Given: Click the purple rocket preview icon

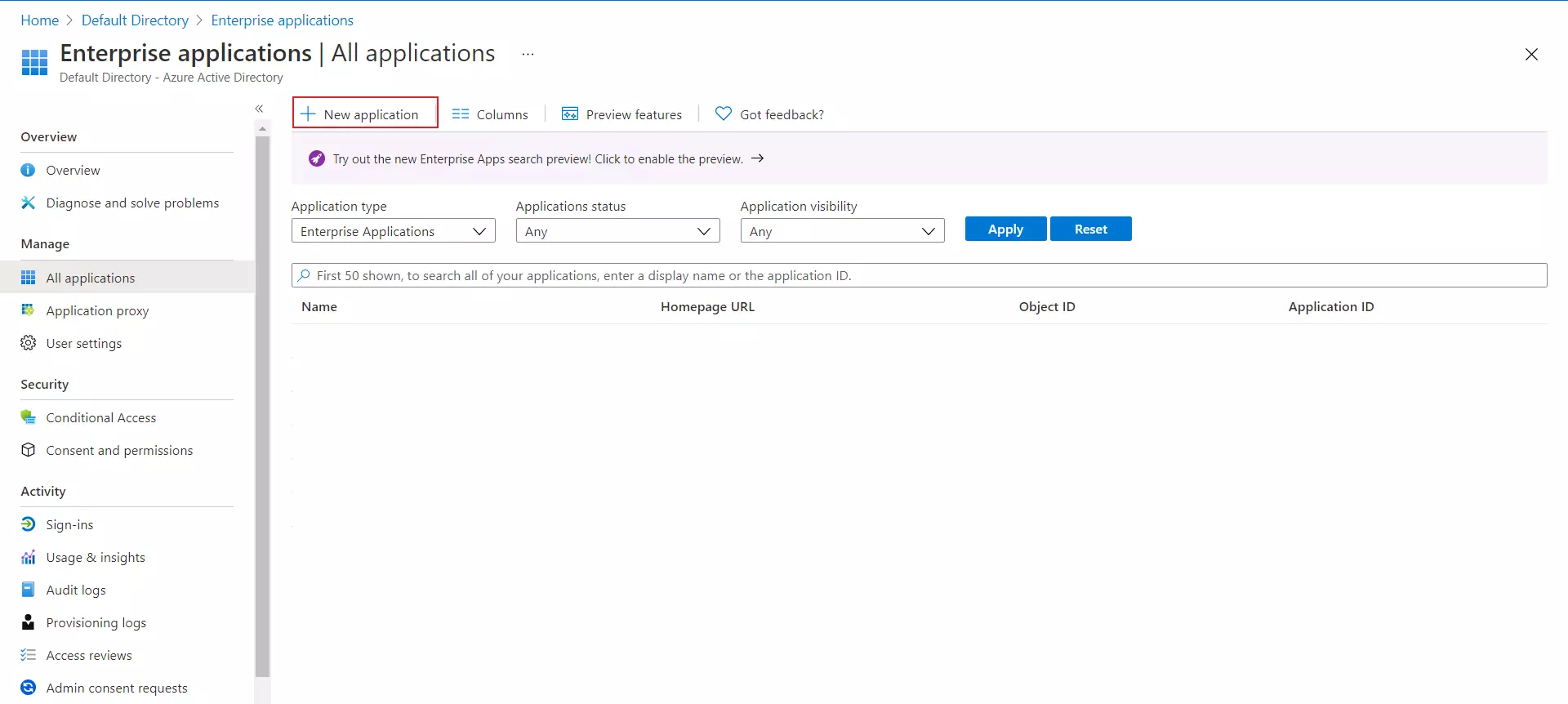Looking at the screenshot, I should (x=317, y=158).
